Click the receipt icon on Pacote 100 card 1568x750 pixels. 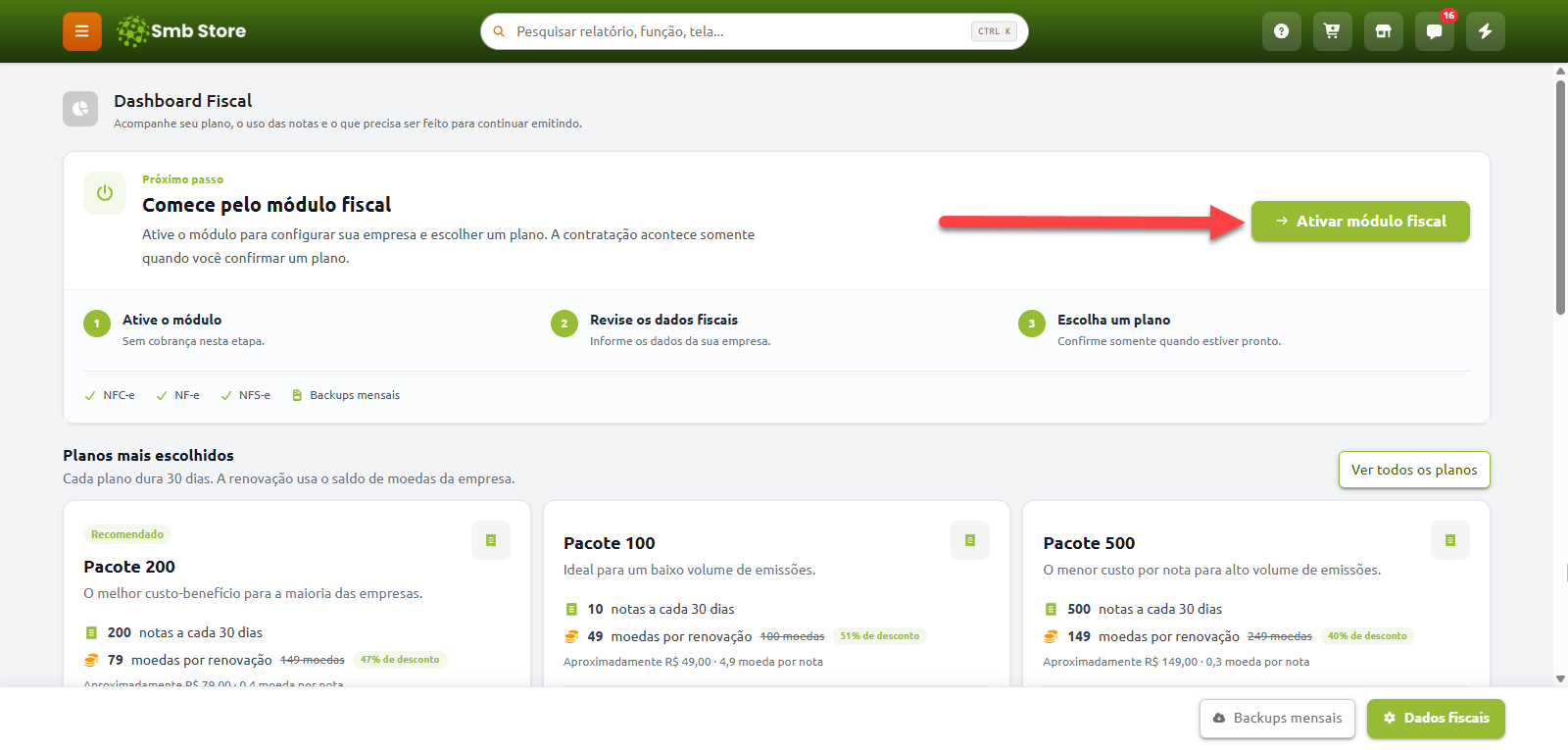click(970, 540)
